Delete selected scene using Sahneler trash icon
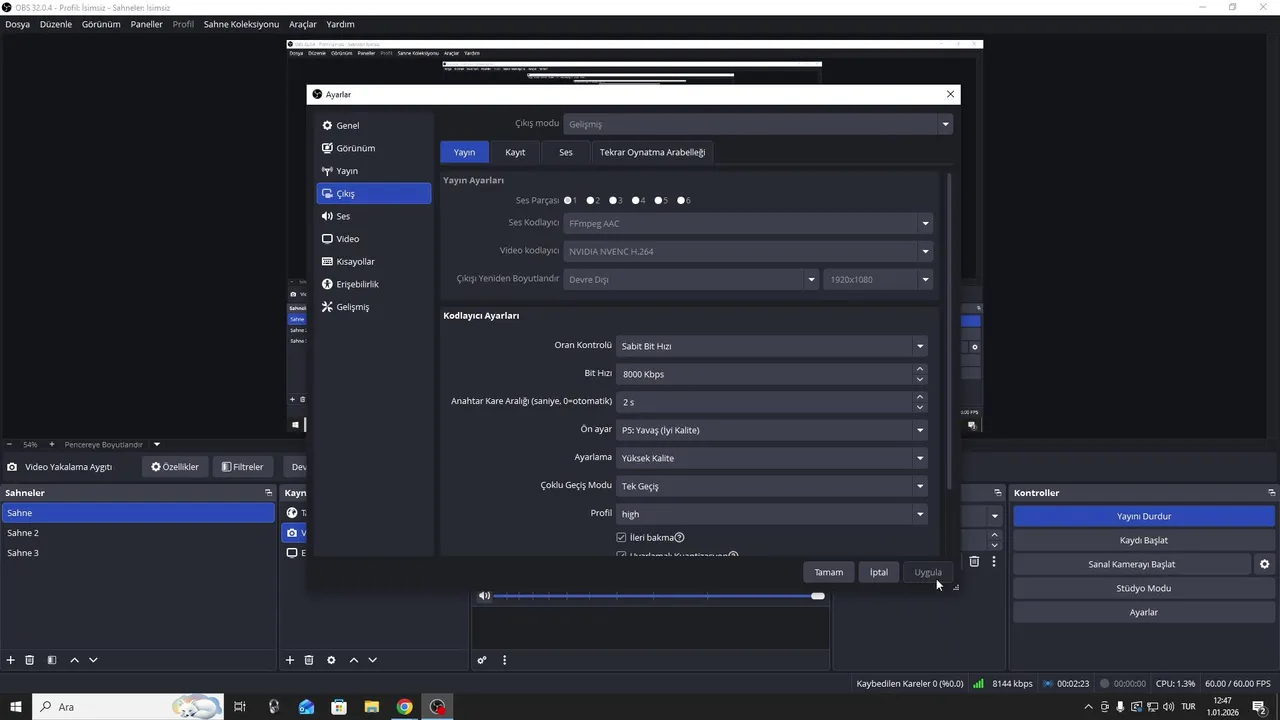Image resolution: width=1280 pixels, height=720 pixels. (30, 660)
